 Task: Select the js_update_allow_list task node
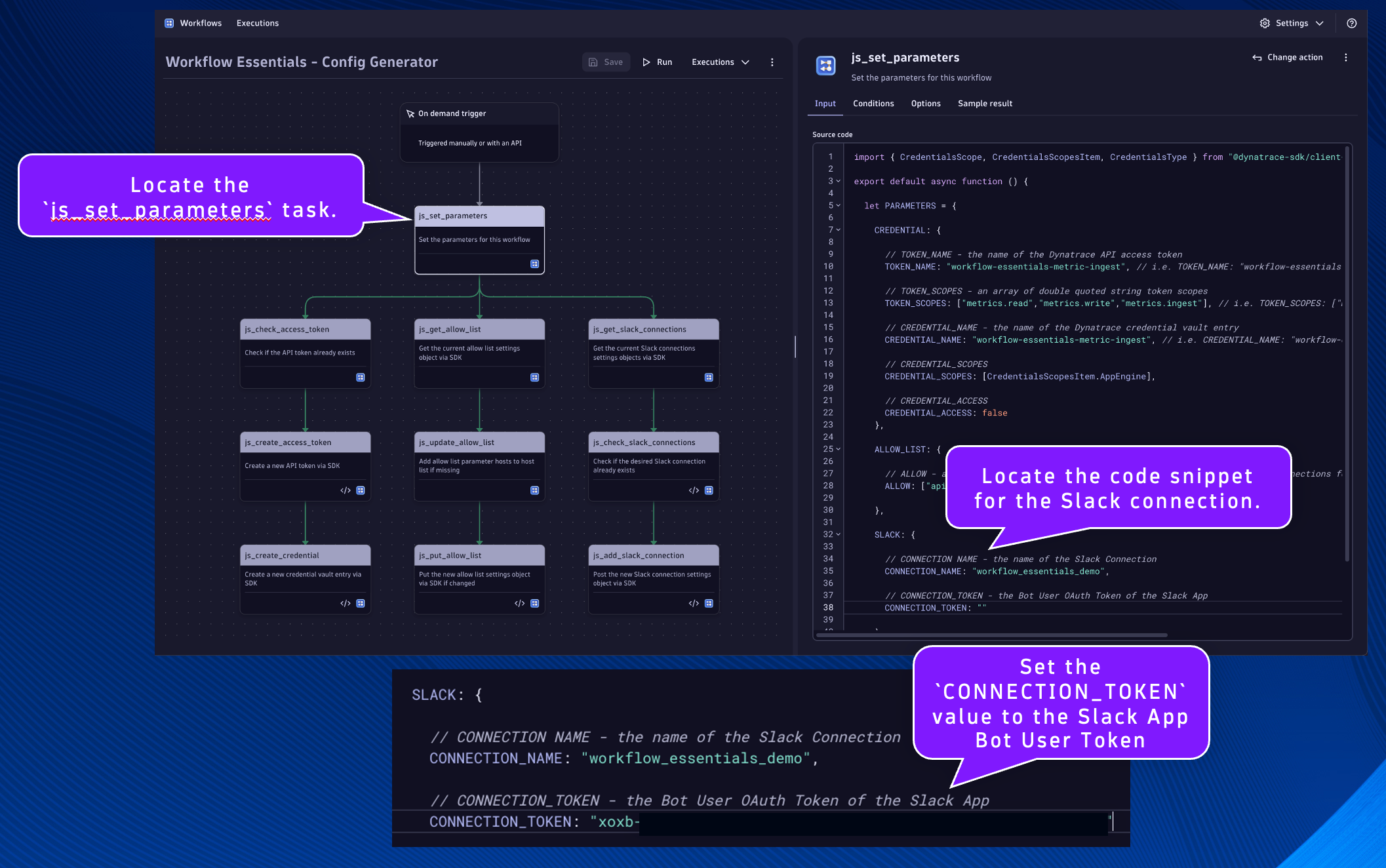(479, 466)
